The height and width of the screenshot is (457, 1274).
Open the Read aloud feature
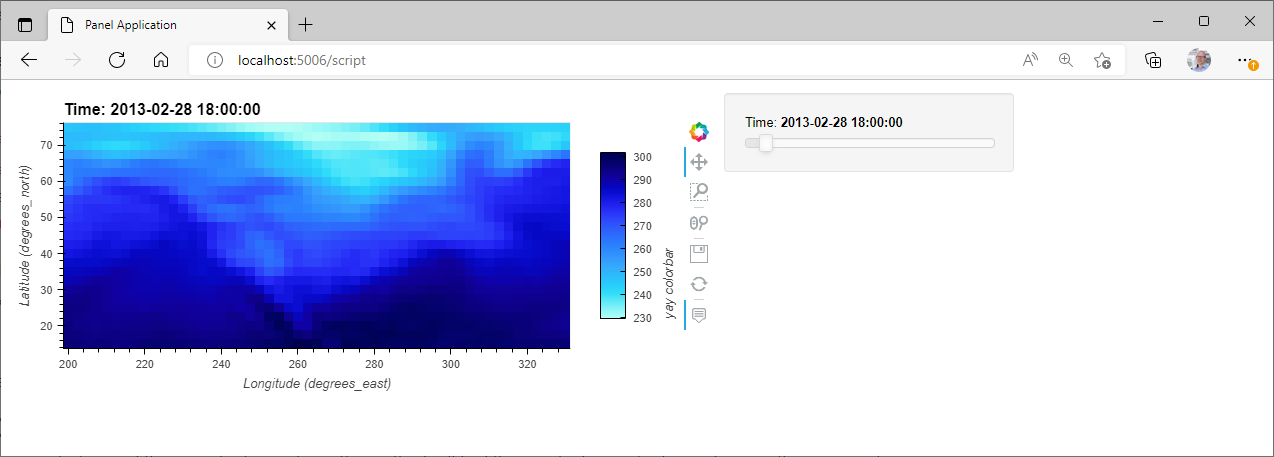tap(1030, 60)
